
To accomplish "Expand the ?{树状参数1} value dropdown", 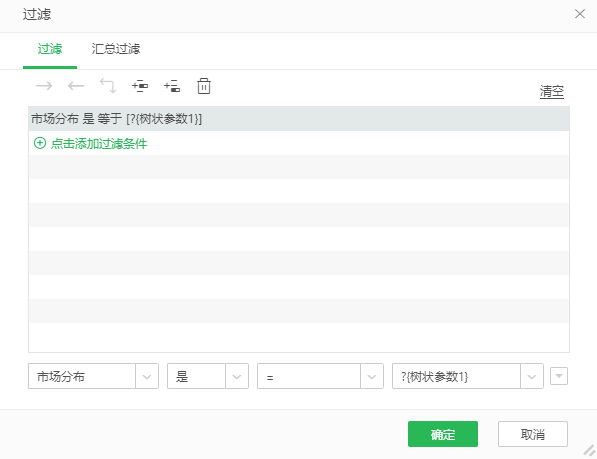I will point(532,376).
